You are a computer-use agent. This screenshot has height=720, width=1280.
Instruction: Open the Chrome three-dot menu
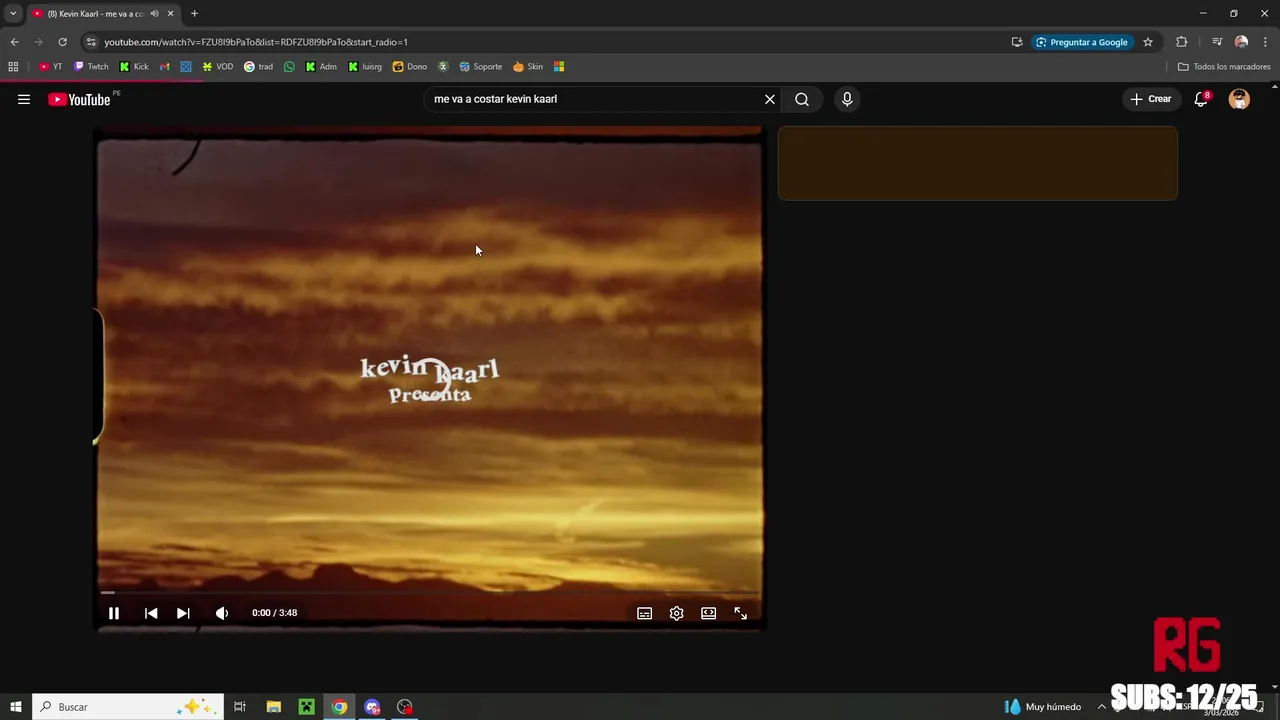(1265, 42)
